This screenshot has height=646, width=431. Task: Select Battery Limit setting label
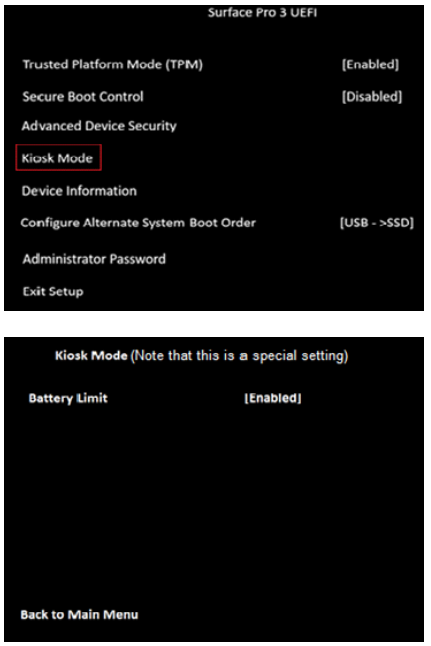[x=68, y=398]
